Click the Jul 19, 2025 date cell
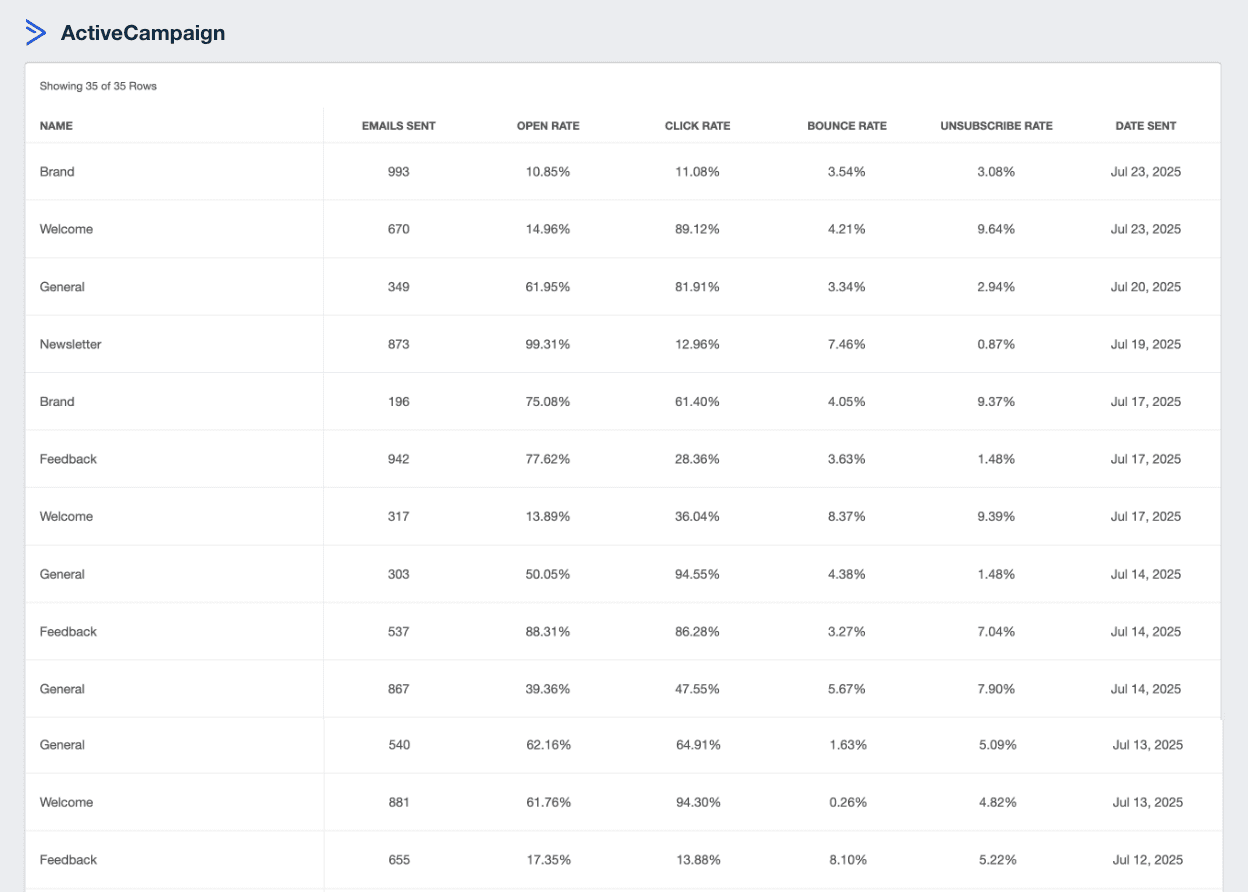 (1146, 344)
